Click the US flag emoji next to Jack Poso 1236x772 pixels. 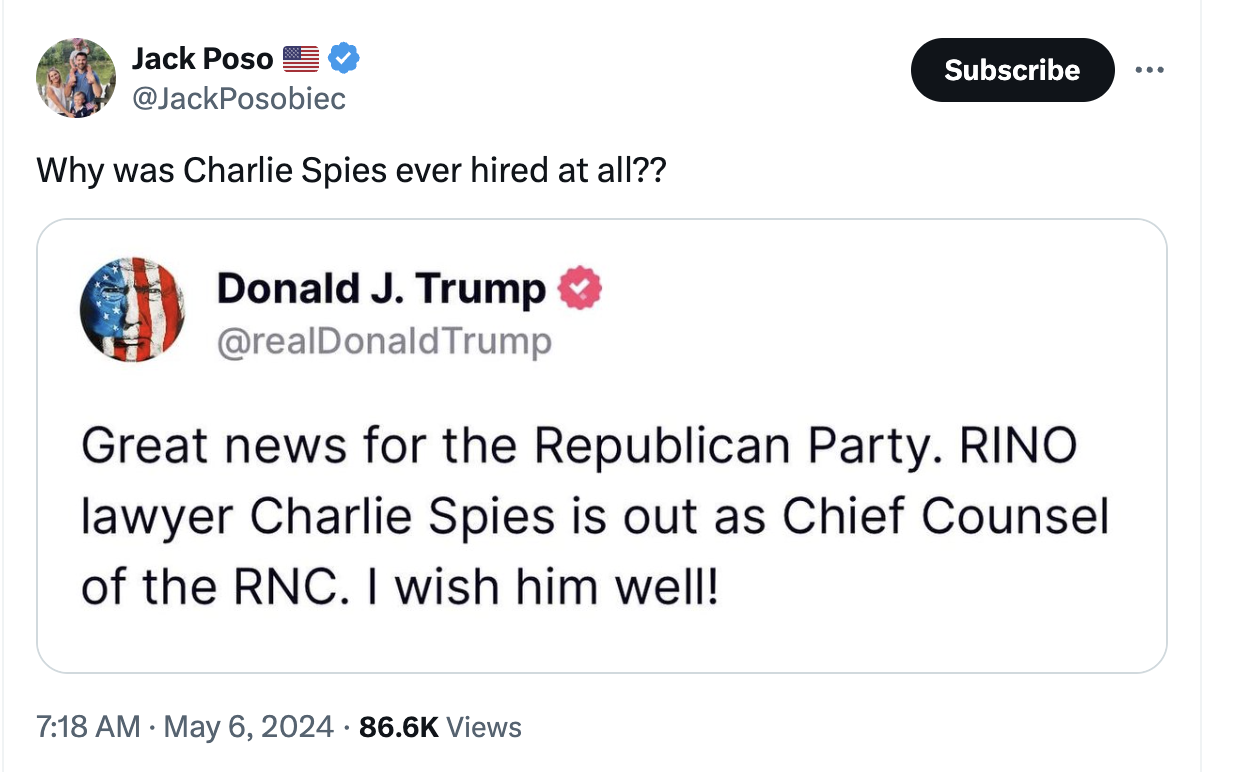[x=301, y=59]
